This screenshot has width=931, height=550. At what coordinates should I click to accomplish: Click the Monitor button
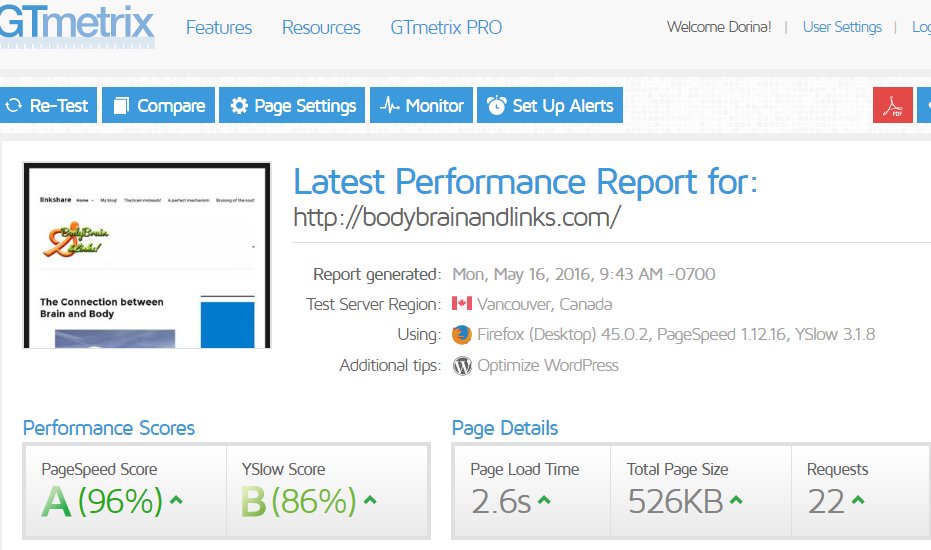pyautogui.click(x=422, y=105)
